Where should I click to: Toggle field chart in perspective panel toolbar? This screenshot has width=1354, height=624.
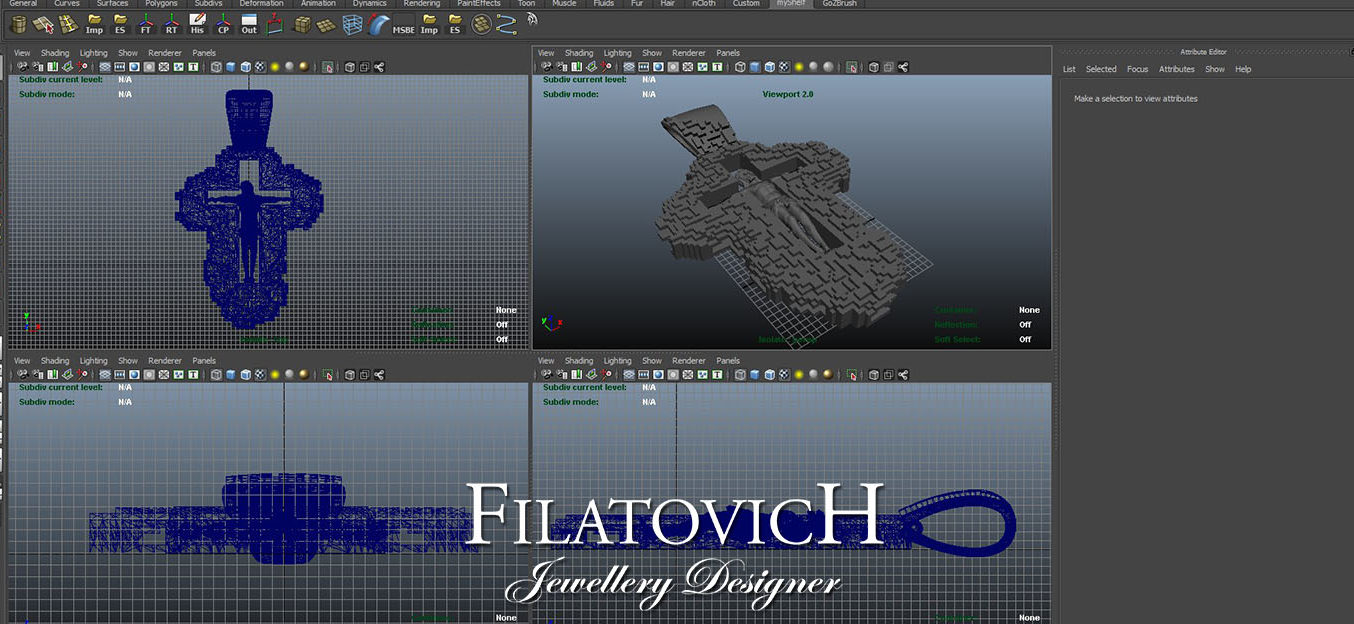688,67
